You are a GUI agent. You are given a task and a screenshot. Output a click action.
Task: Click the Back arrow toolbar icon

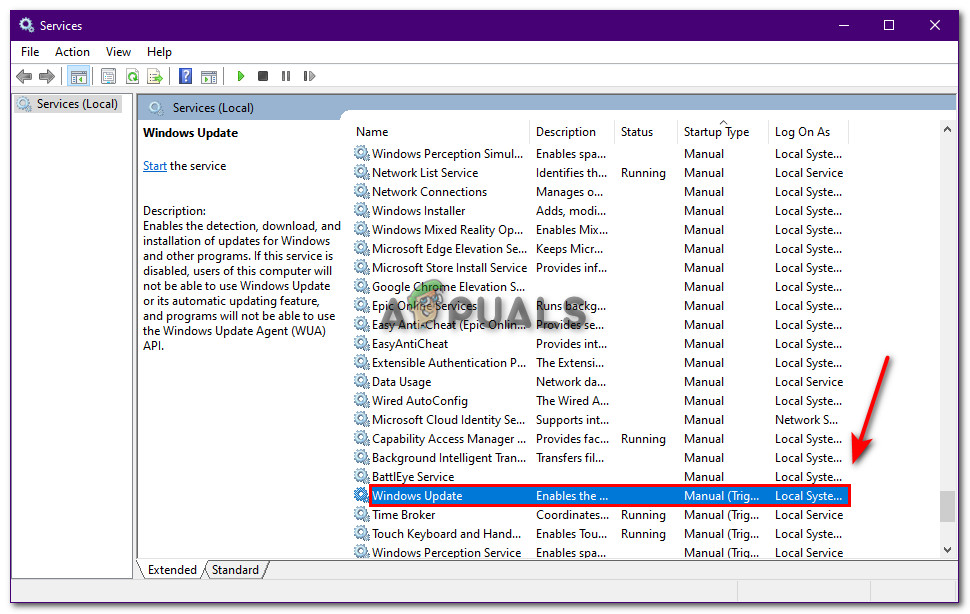24,77
